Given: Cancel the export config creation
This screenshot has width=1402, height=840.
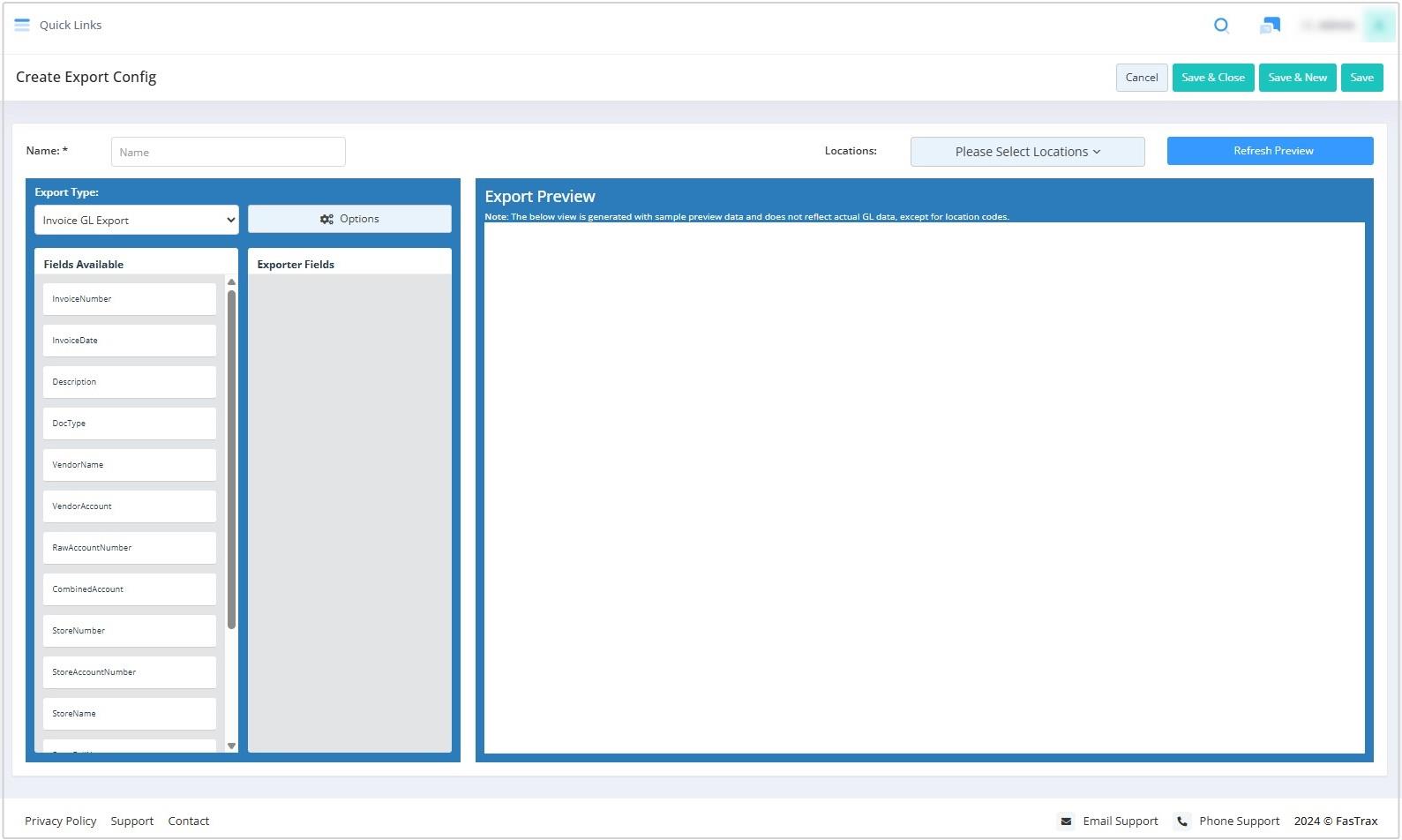Looking at the screenshot, I should click(1141, 78).
